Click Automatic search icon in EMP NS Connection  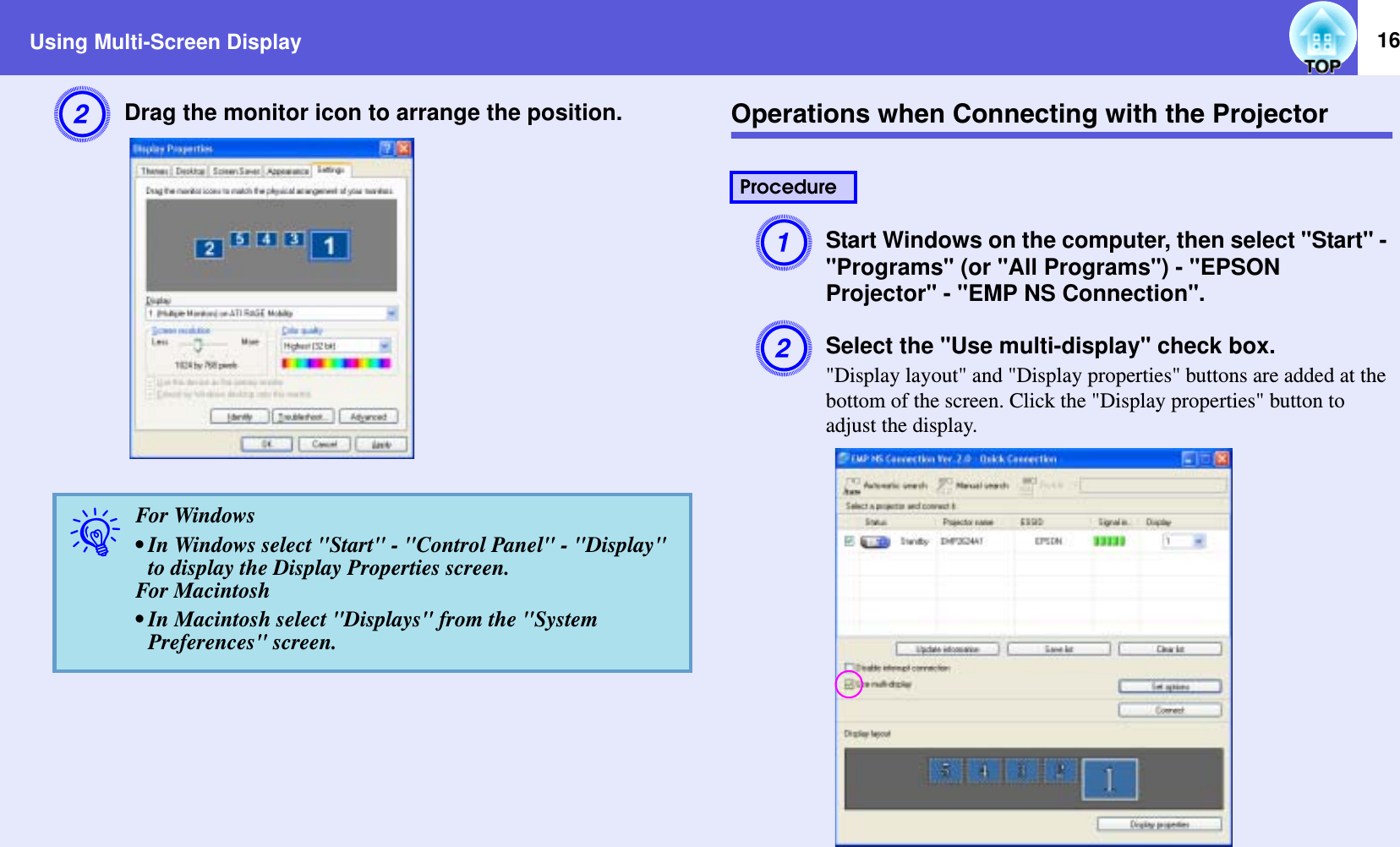click(x=852, y=485)
